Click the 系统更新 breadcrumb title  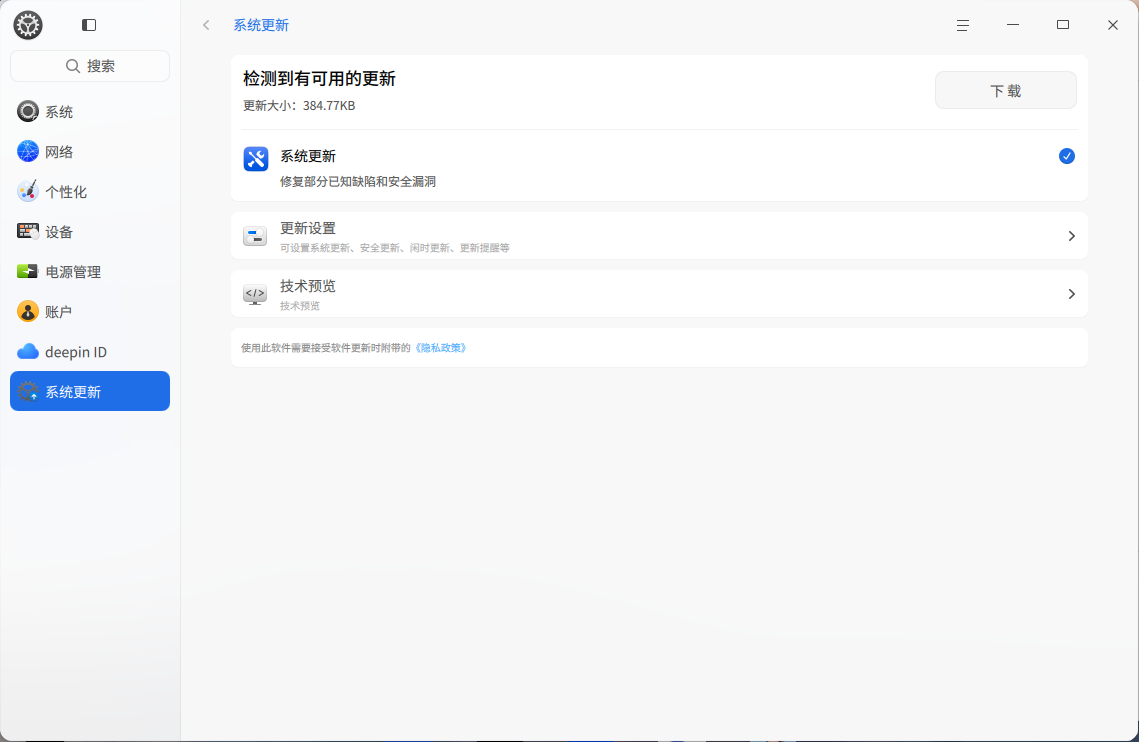(261, 25)
